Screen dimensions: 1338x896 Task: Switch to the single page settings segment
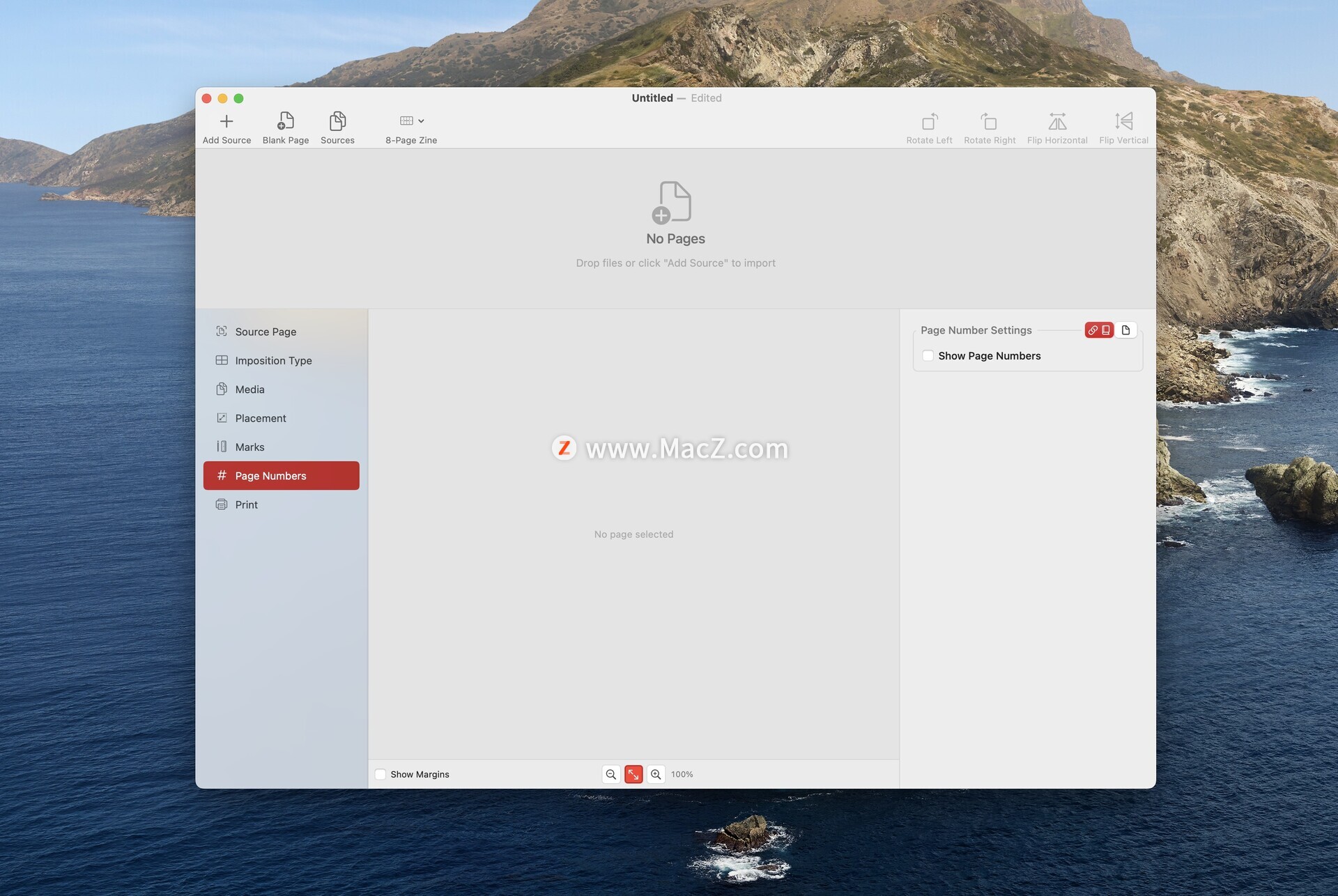point(1125,330)
